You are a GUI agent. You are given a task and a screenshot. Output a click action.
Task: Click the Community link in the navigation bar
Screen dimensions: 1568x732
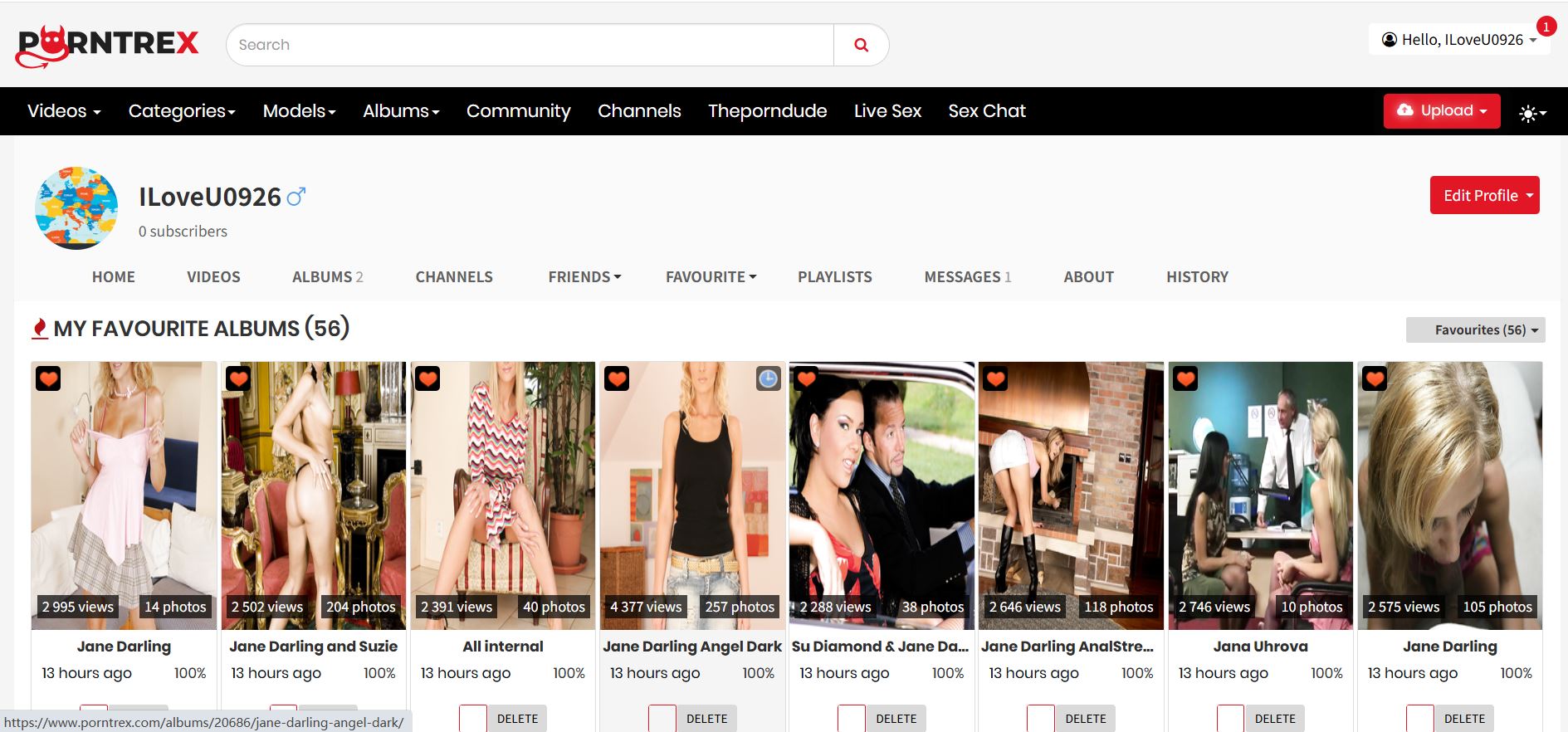518,111
